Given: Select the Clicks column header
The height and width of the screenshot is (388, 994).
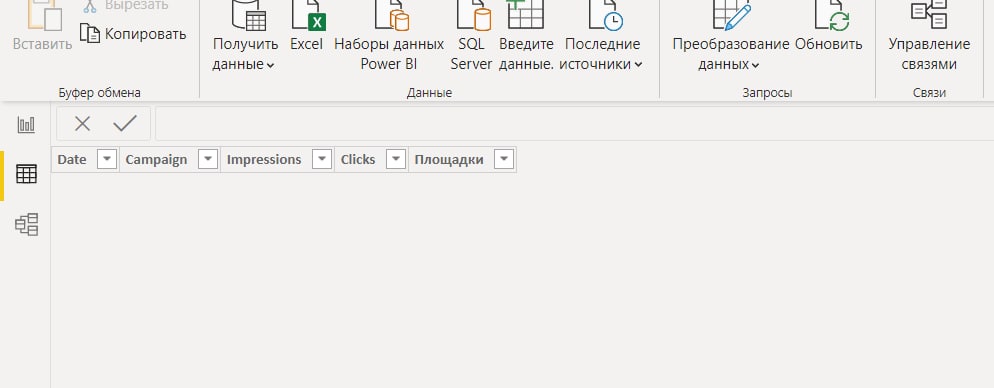Looking at the screenshot, I should (358, 160).
